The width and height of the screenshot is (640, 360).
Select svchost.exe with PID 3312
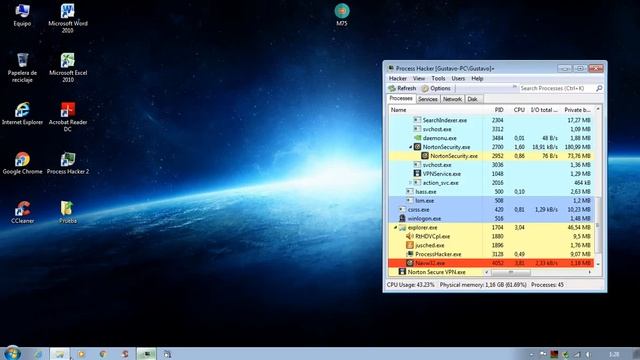[x=491, y=129]
